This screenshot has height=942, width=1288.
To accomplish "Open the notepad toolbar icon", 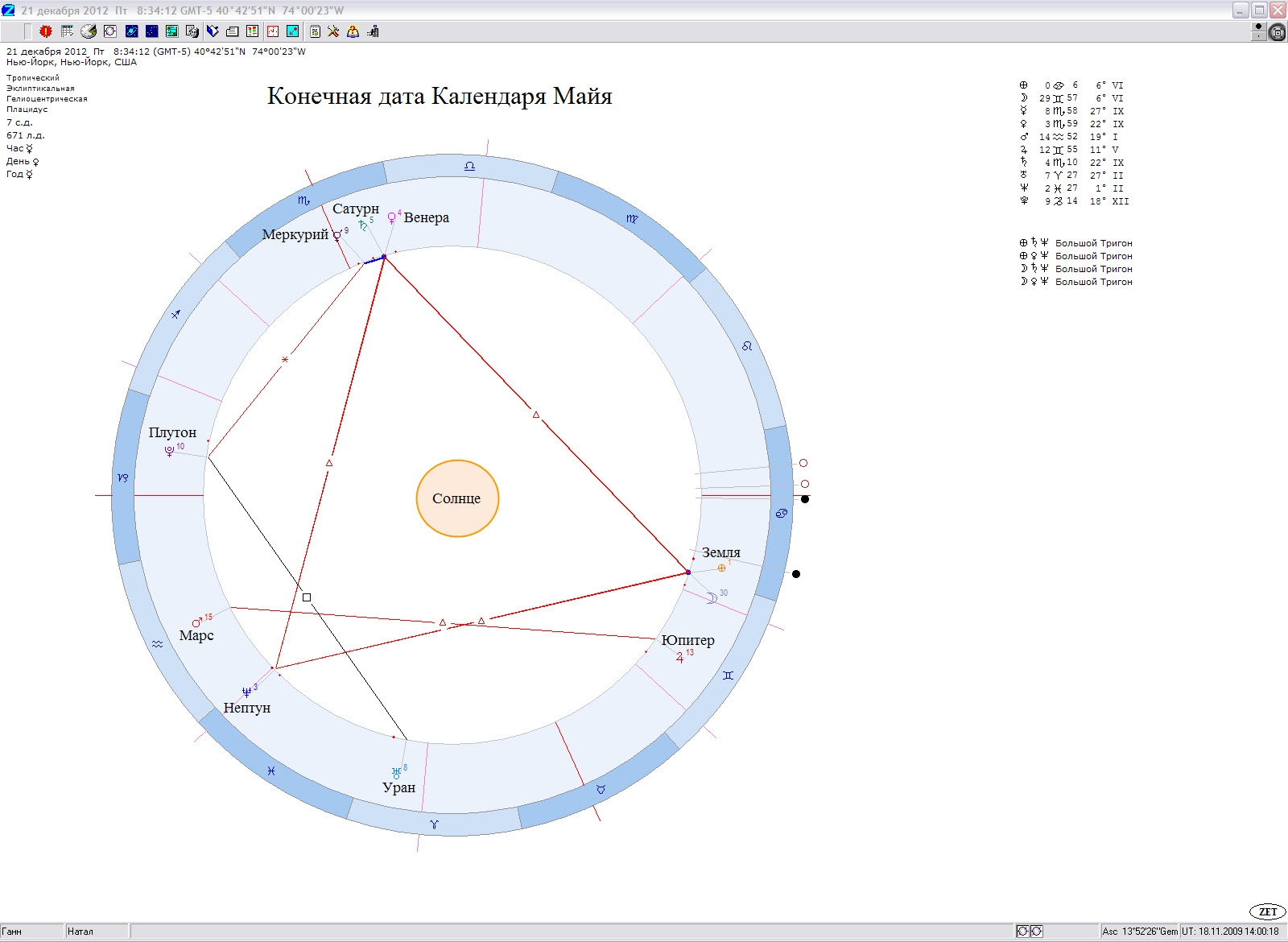I will (x=315, y=31).
